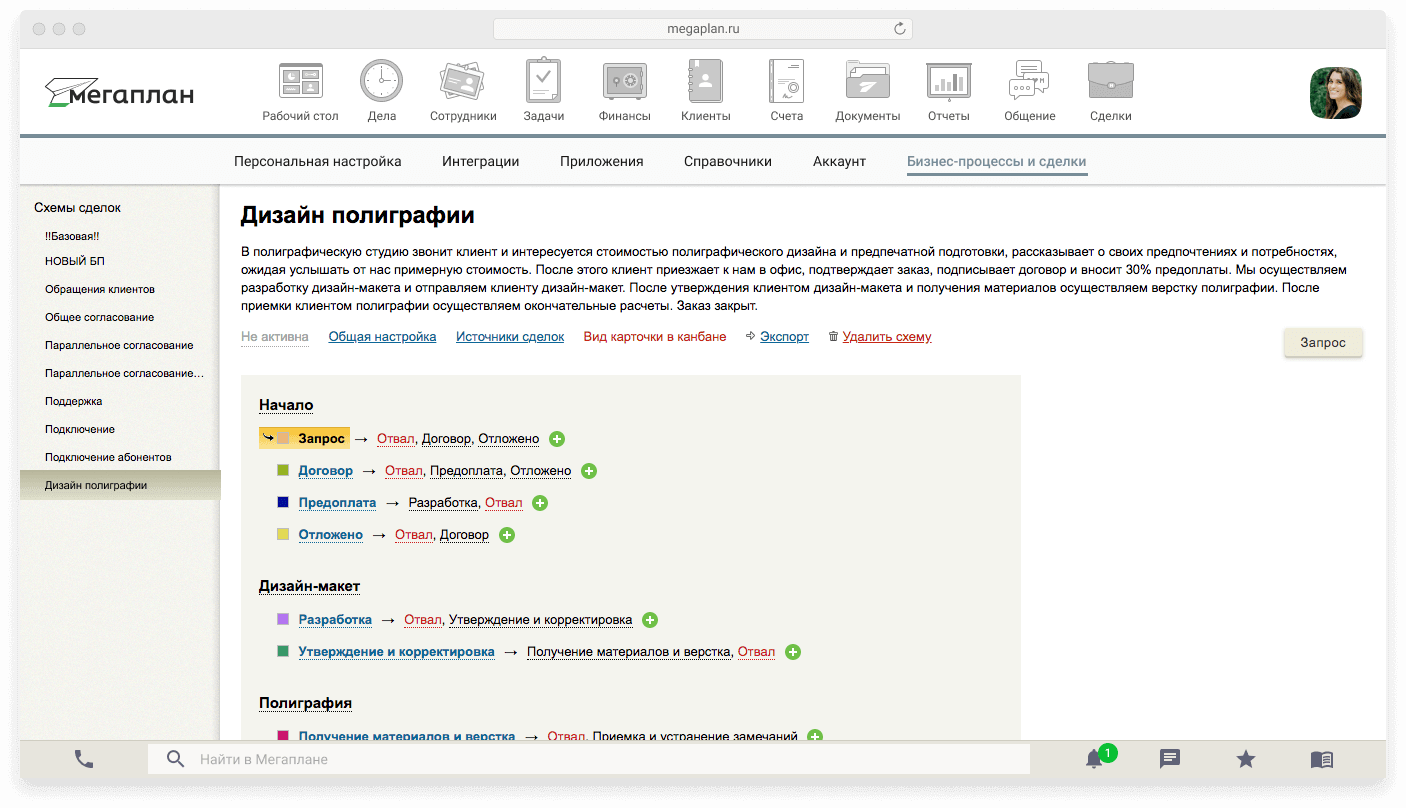Click plus next to Разработка transitions
This screenshot has height=808, width=1406.
tap(650, 620)
